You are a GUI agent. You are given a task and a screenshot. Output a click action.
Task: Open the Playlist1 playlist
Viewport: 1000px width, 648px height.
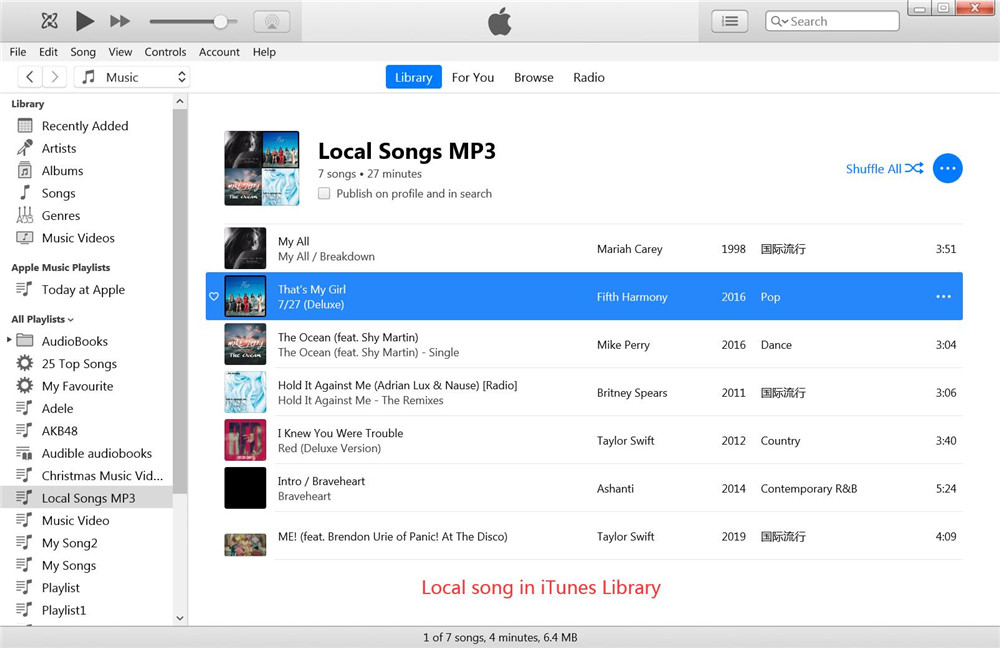click(x=63, y=610)
